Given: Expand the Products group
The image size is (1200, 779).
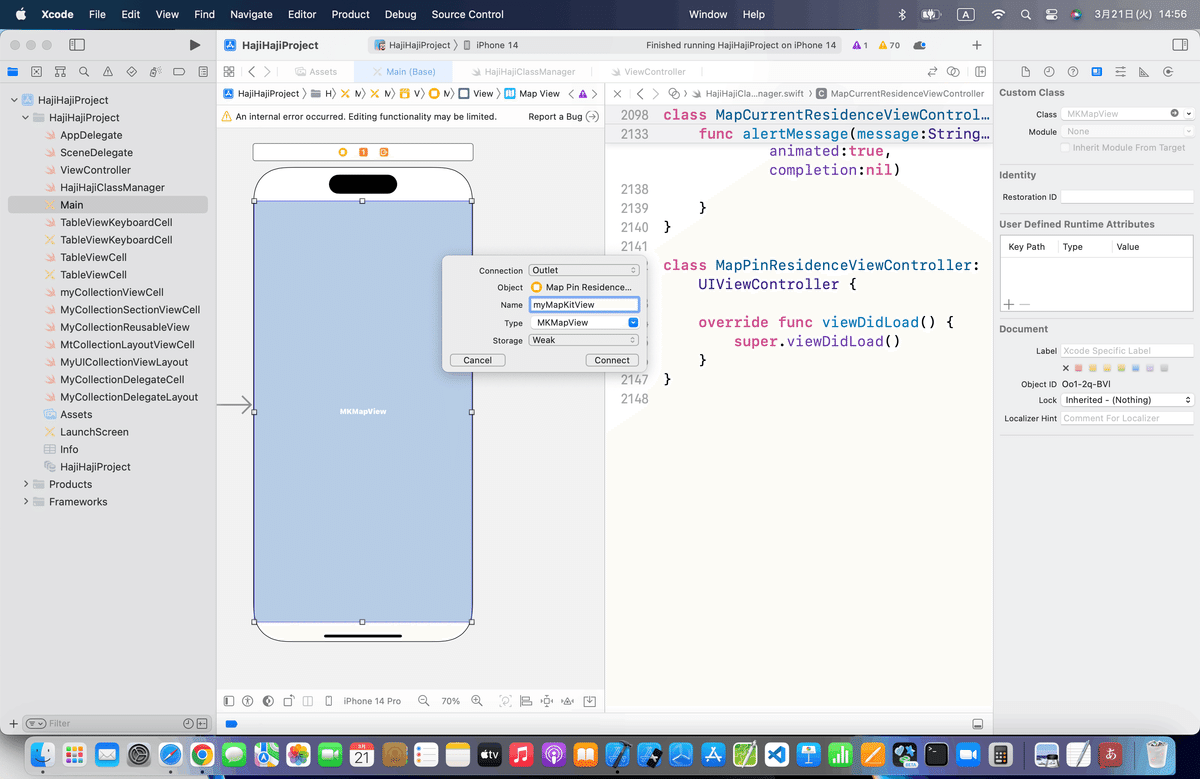Looking at the screenshot, I should 26,484.
